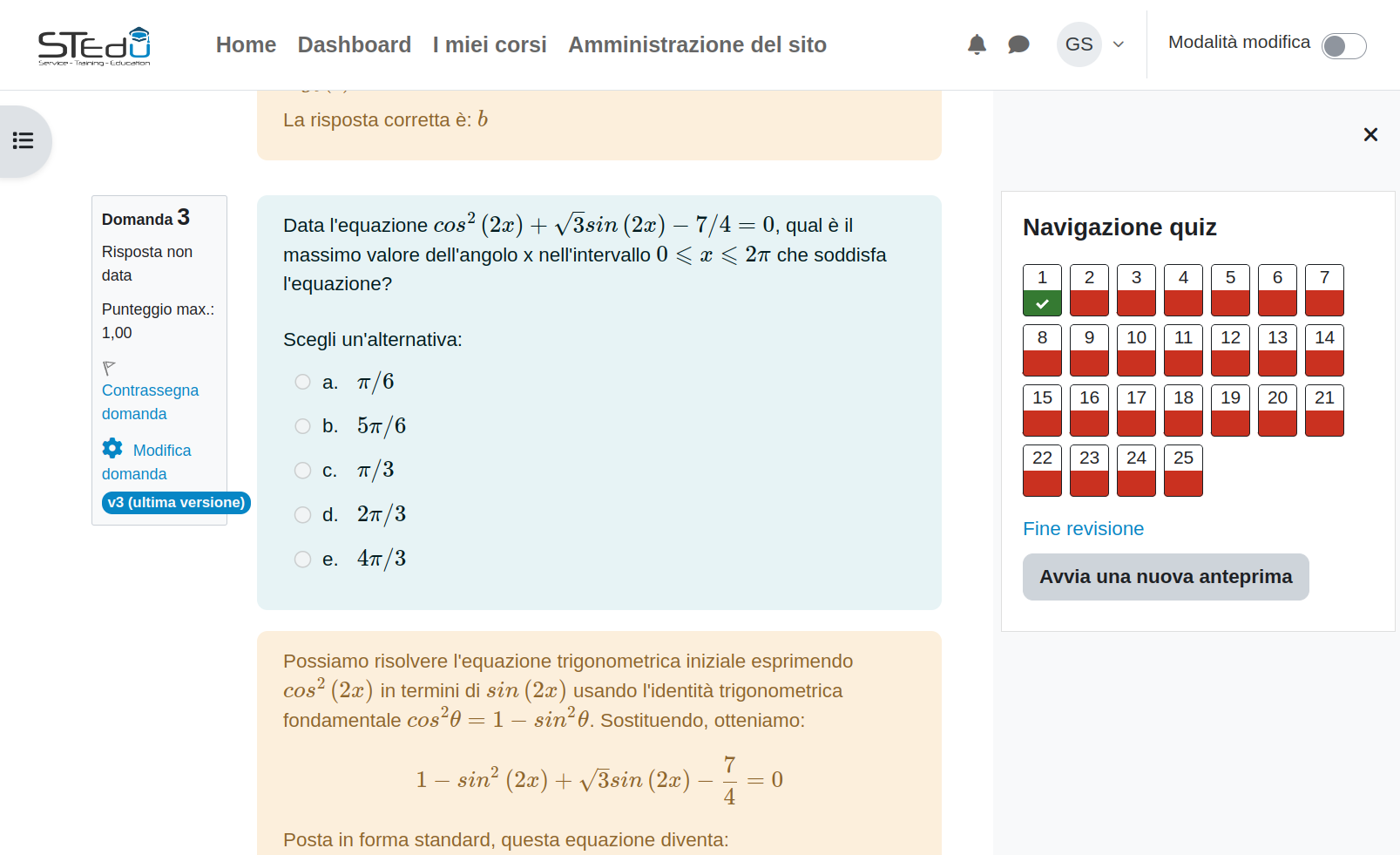Click the gear icon for Modifica domanda

pos(112,449)
